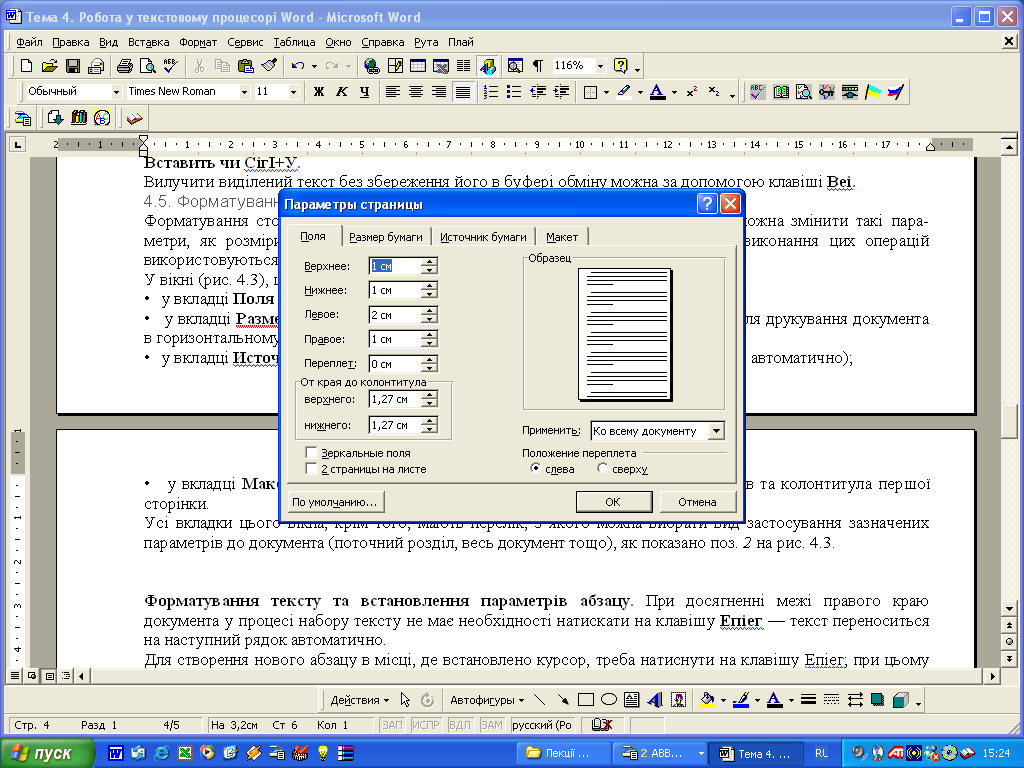The width and height of the screenshot is (1024, 768).
Task: Select слева binding position radio
Action: pyautogui.click(x=536, y=468)
